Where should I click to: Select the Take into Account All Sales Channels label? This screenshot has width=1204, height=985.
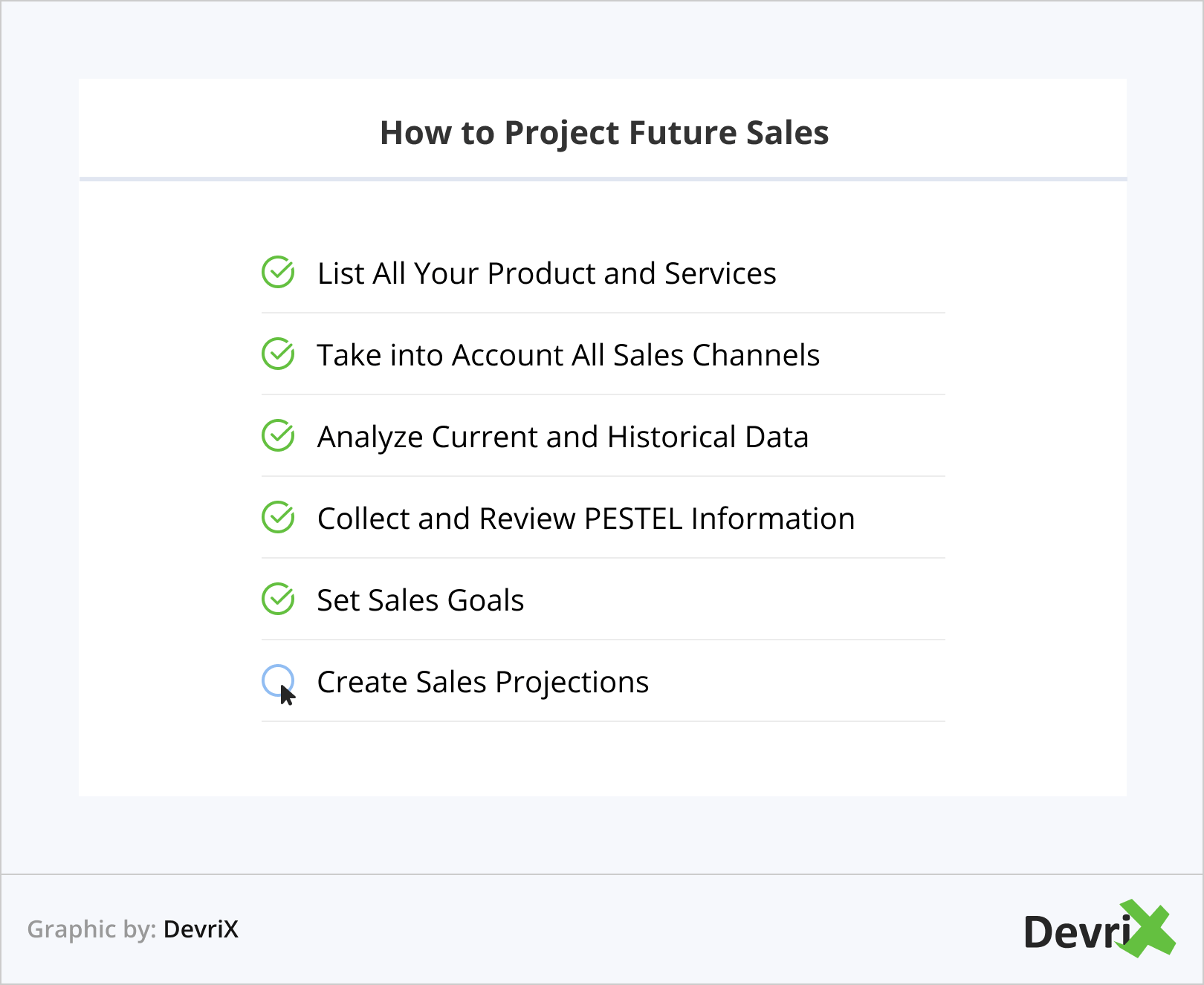[568, 355]
